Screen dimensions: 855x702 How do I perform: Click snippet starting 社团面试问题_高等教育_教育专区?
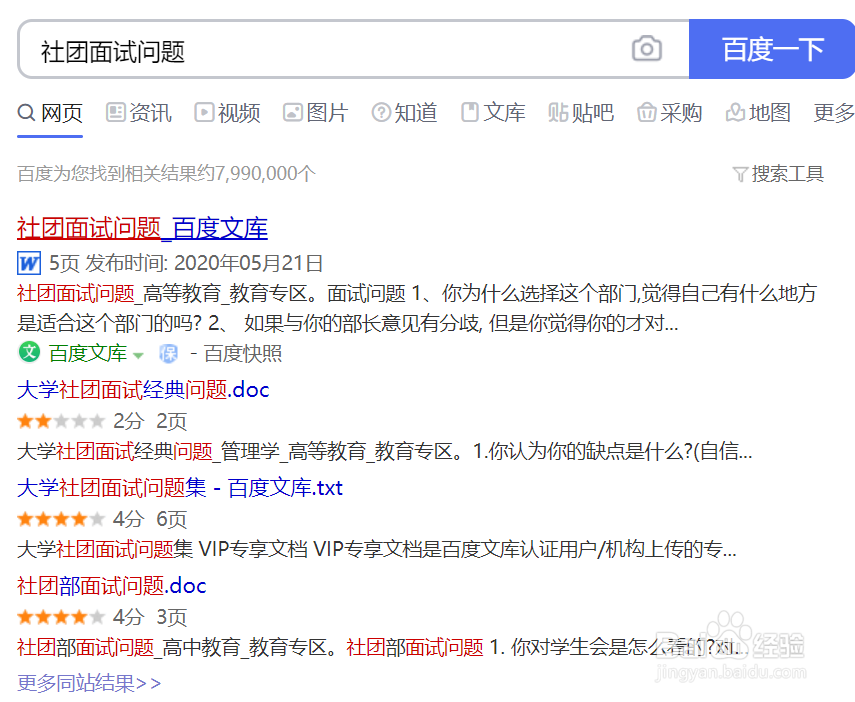point(417,308)
